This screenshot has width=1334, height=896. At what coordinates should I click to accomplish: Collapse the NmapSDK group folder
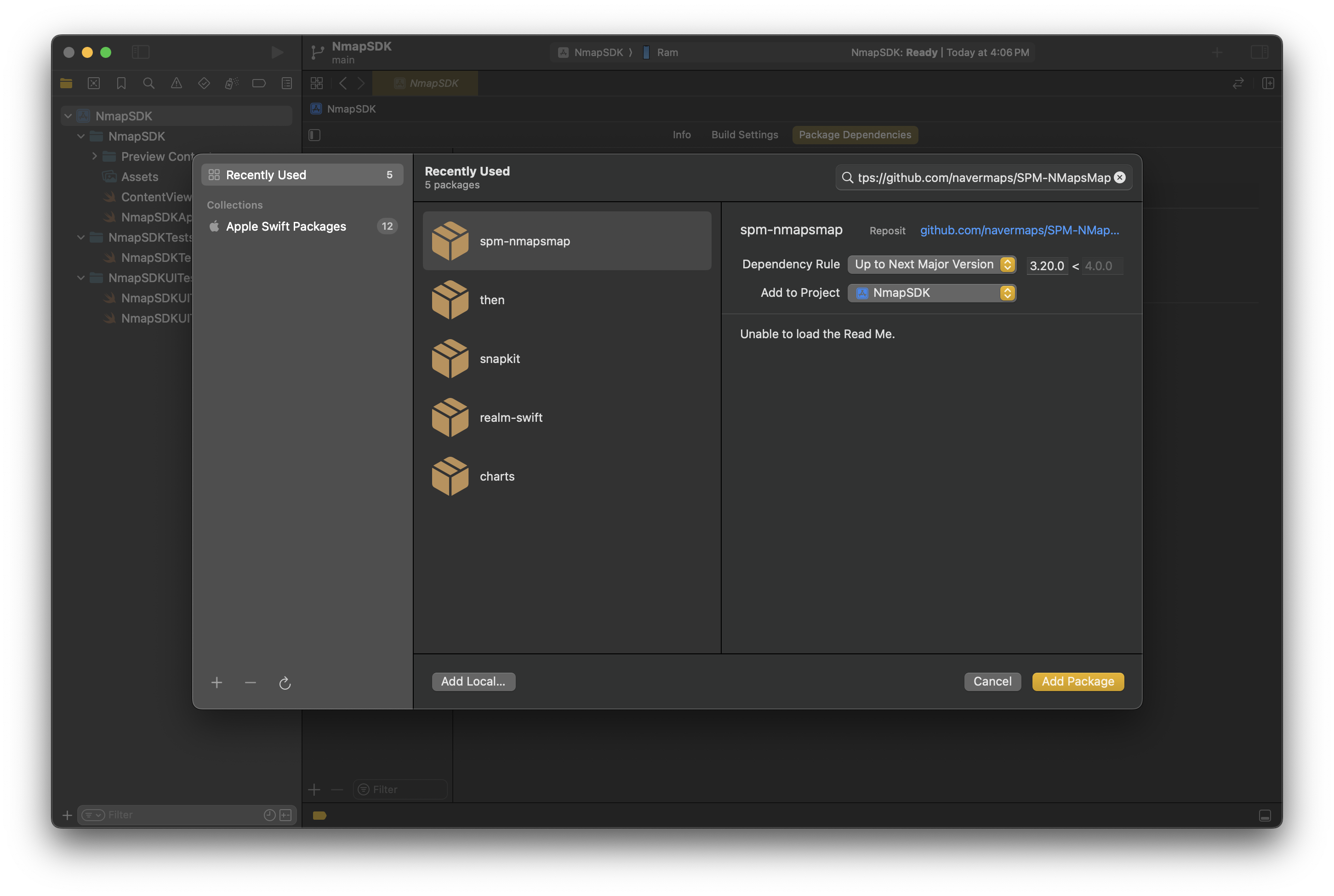tap(81, 136)
